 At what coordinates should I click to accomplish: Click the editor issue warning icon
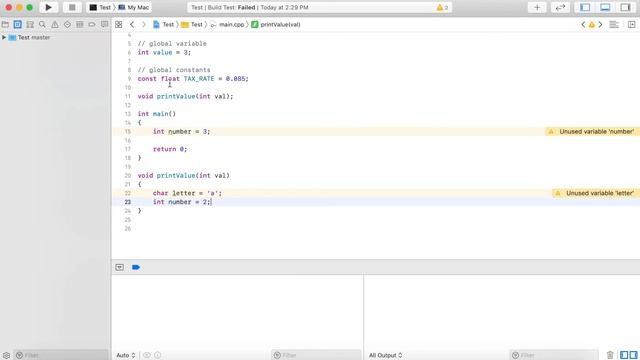[x=591, y=24]
